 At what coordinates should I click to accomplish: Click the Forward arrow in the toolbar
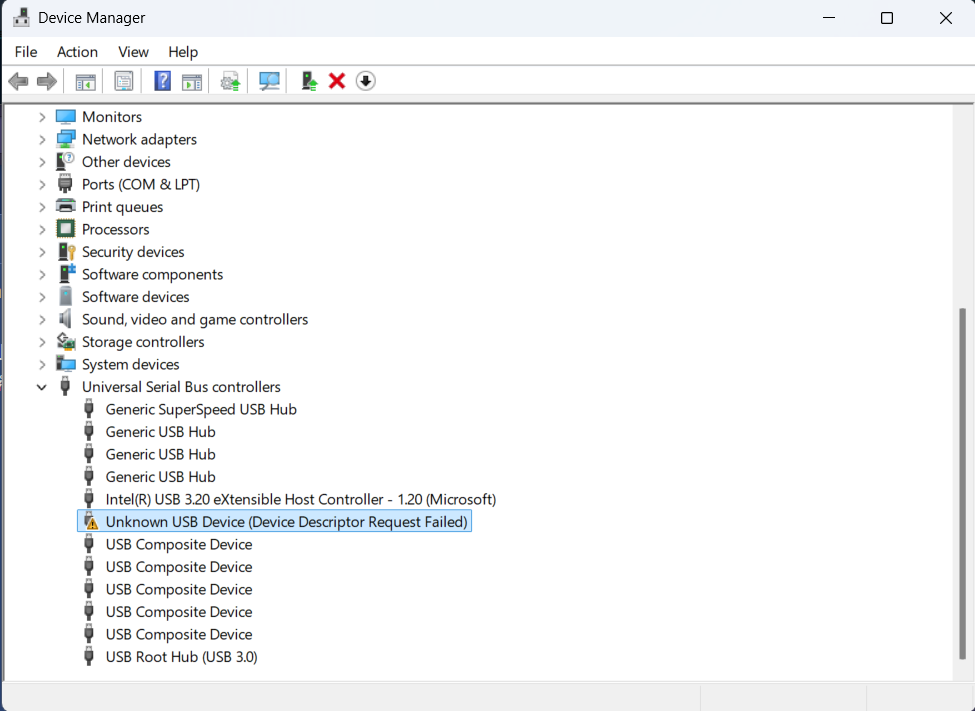click(x=47, y=81)
